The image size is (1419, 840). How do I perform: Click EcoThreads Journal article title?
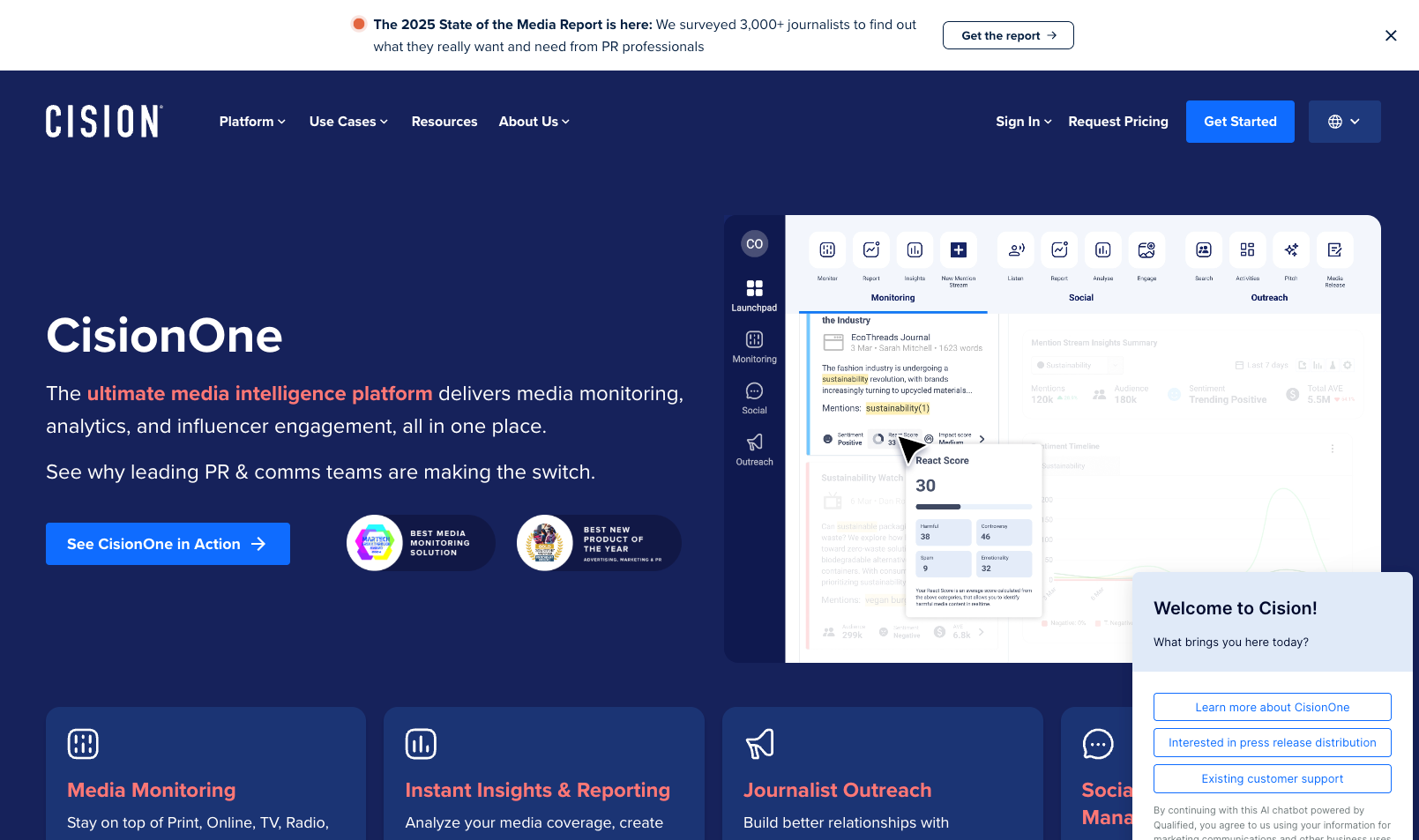(x=890, y=338)
